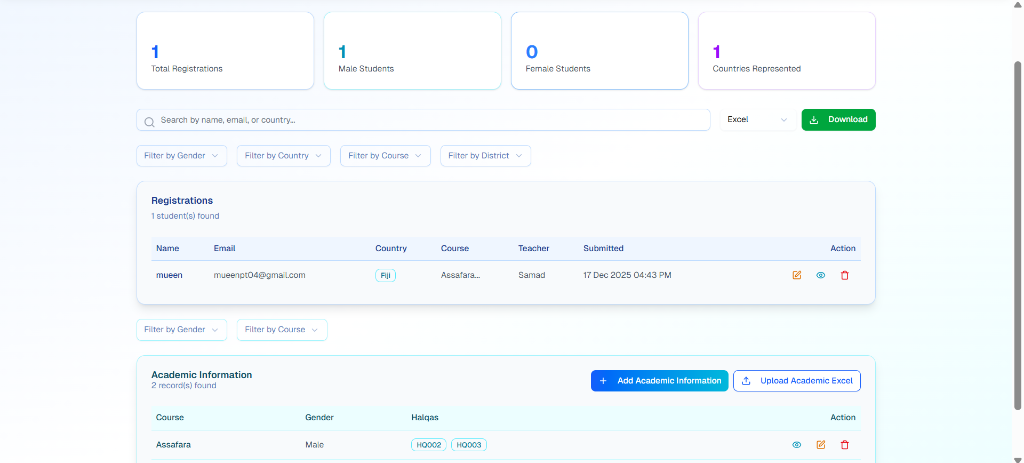Open the Filter by Country dropdown

point(284,156)
